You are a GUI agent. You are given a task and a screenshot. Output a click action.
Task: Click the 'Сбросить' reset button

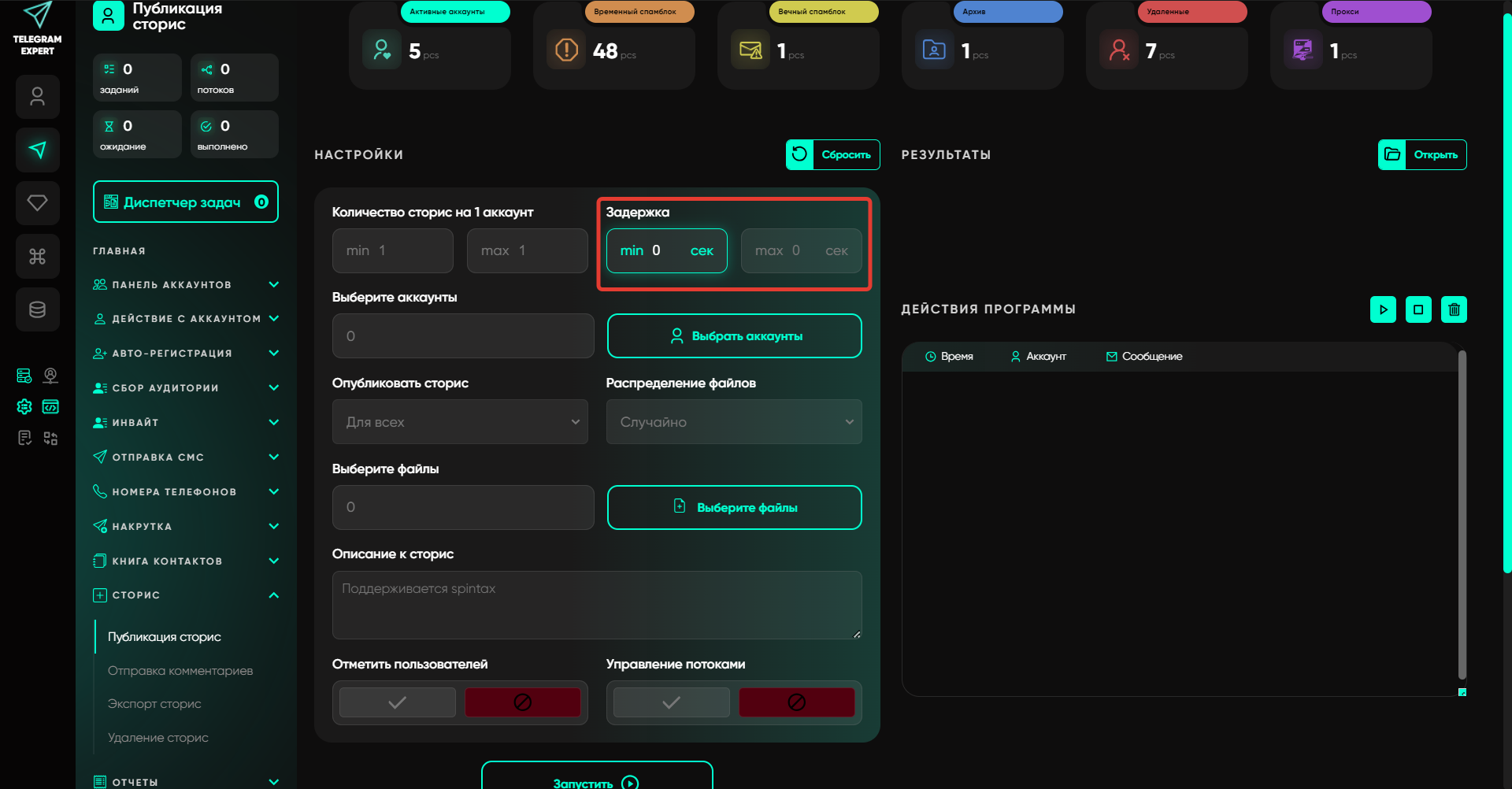tap(832, 154)
